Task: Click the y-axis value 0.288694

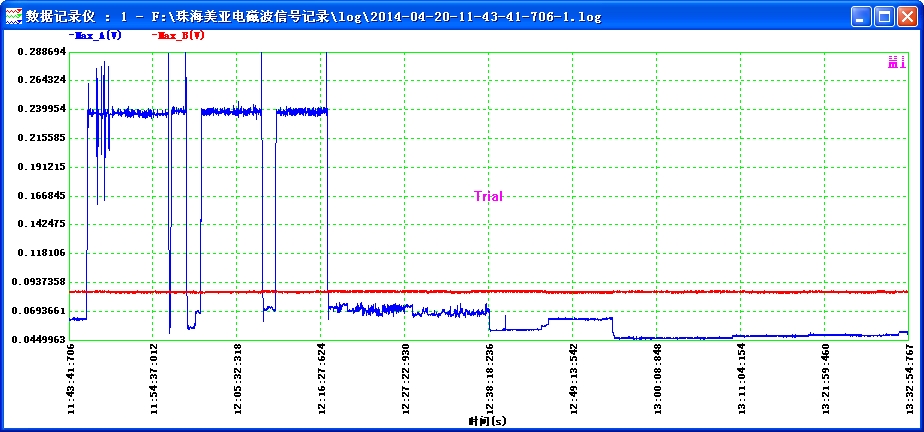Action: tap(41, 51)
